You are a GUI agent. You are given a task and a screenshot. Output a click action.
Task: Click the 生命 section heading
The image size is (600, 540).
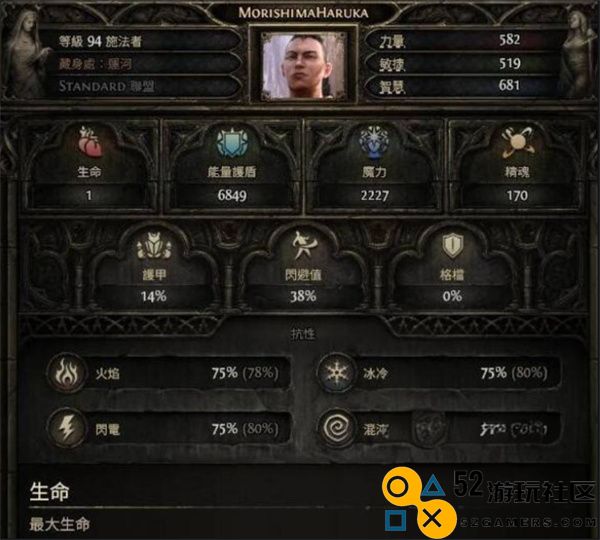(49, 492)
